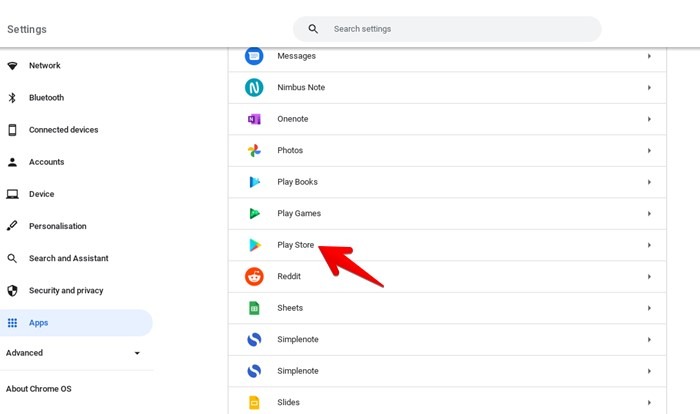Open About Chrome OS page
This screenshot has height=414, width=700.
[x=38, y=389]
